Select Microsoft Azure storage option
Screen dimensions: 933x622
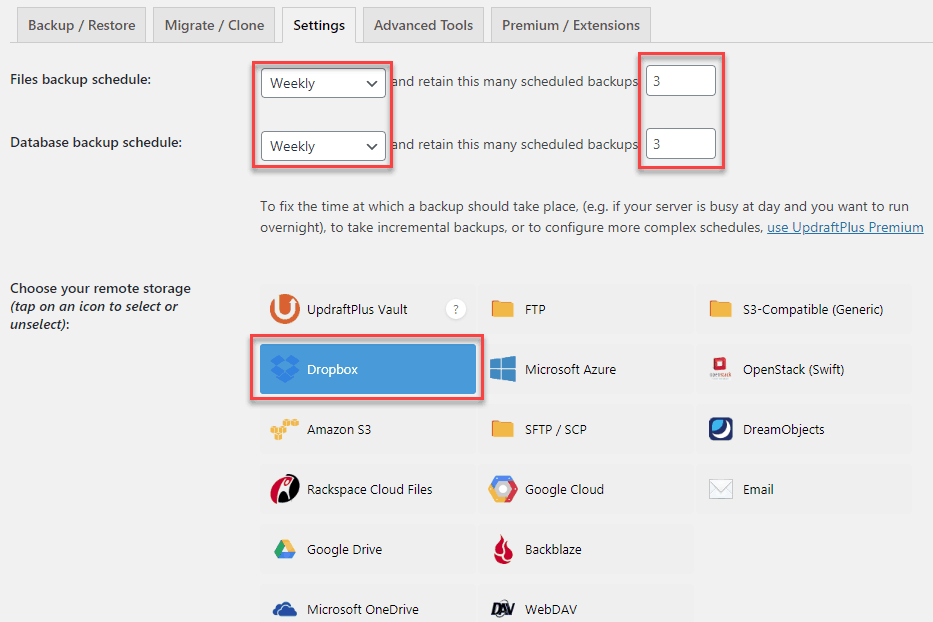tap(586, 369)
